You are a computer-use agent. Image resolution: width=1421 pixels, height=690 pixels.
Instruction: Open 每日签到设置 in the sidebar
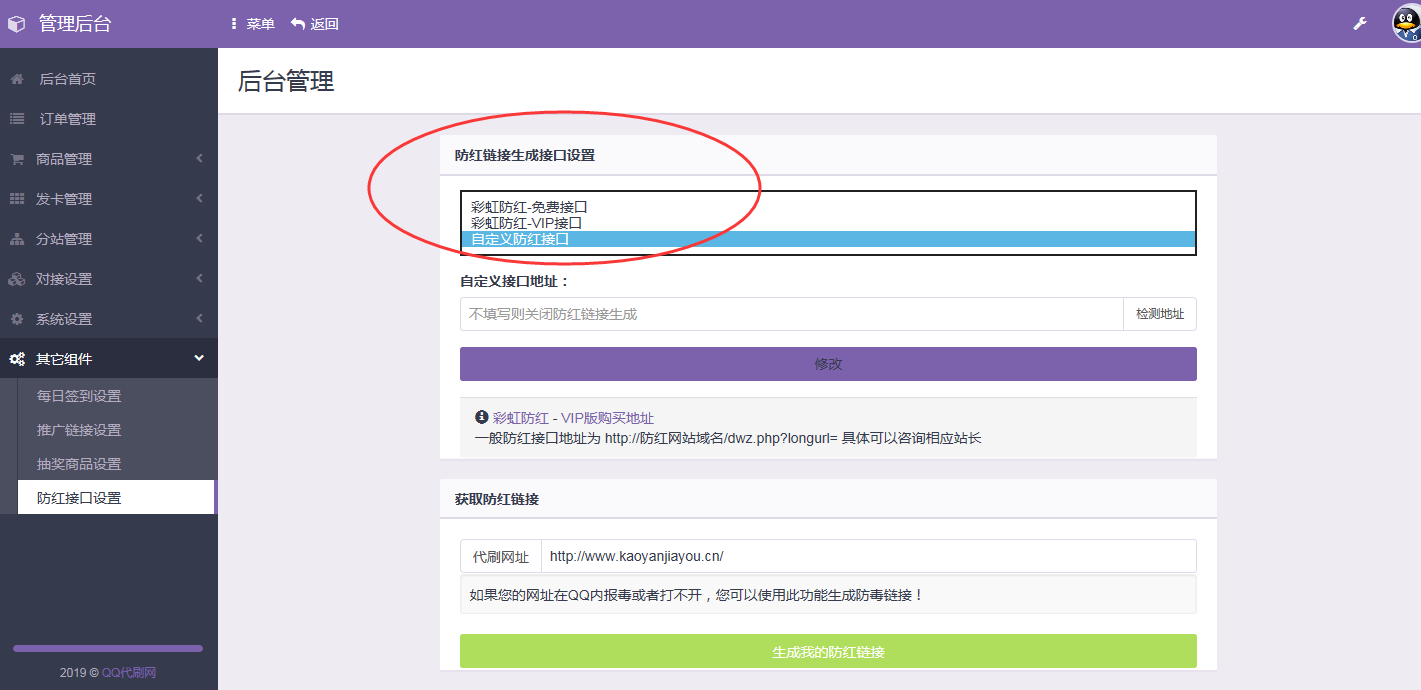[x=79, y=396]
